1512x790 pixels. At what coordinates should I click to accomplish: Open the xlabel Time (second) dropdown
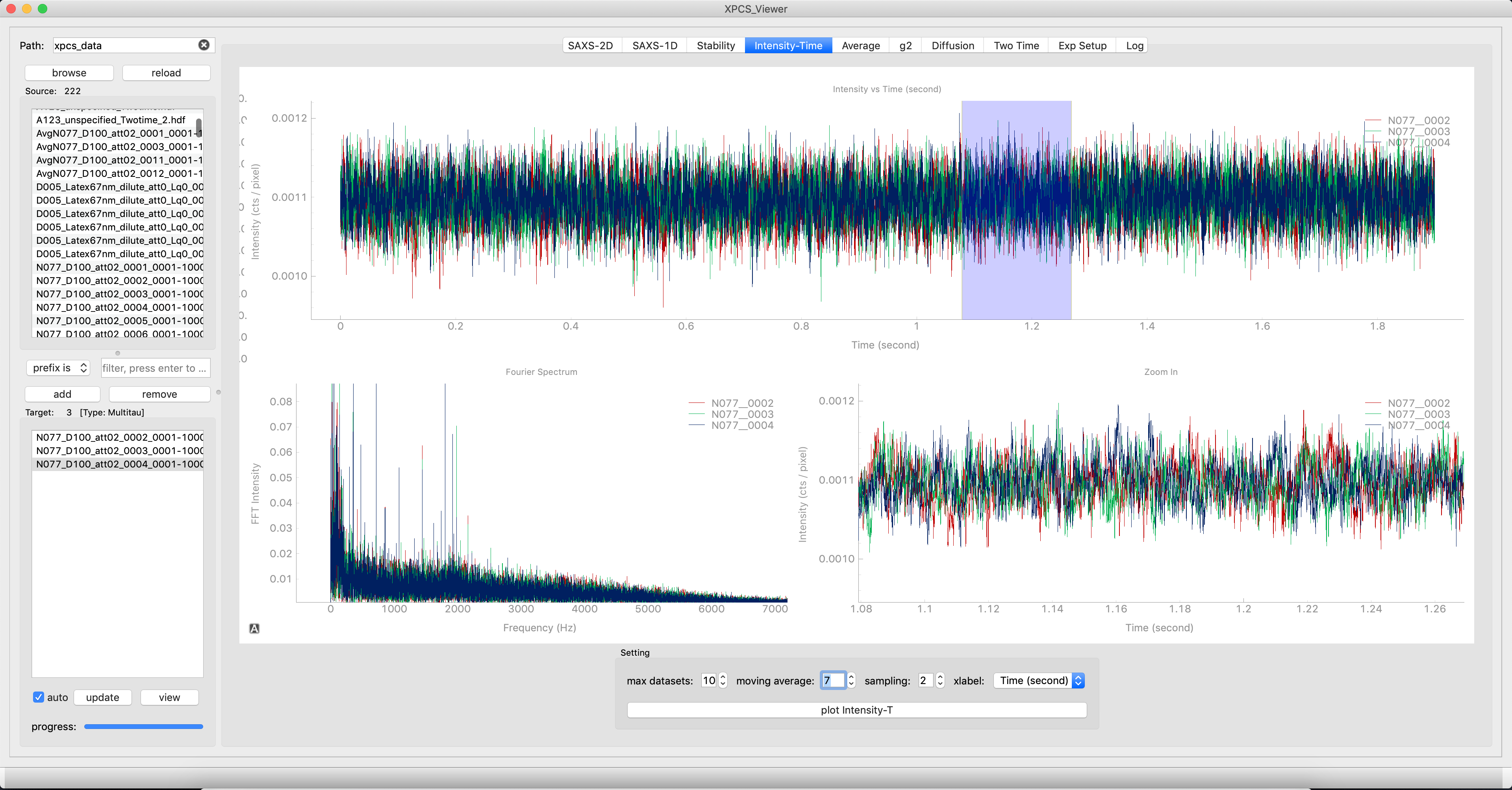[x=1038, y=680]
